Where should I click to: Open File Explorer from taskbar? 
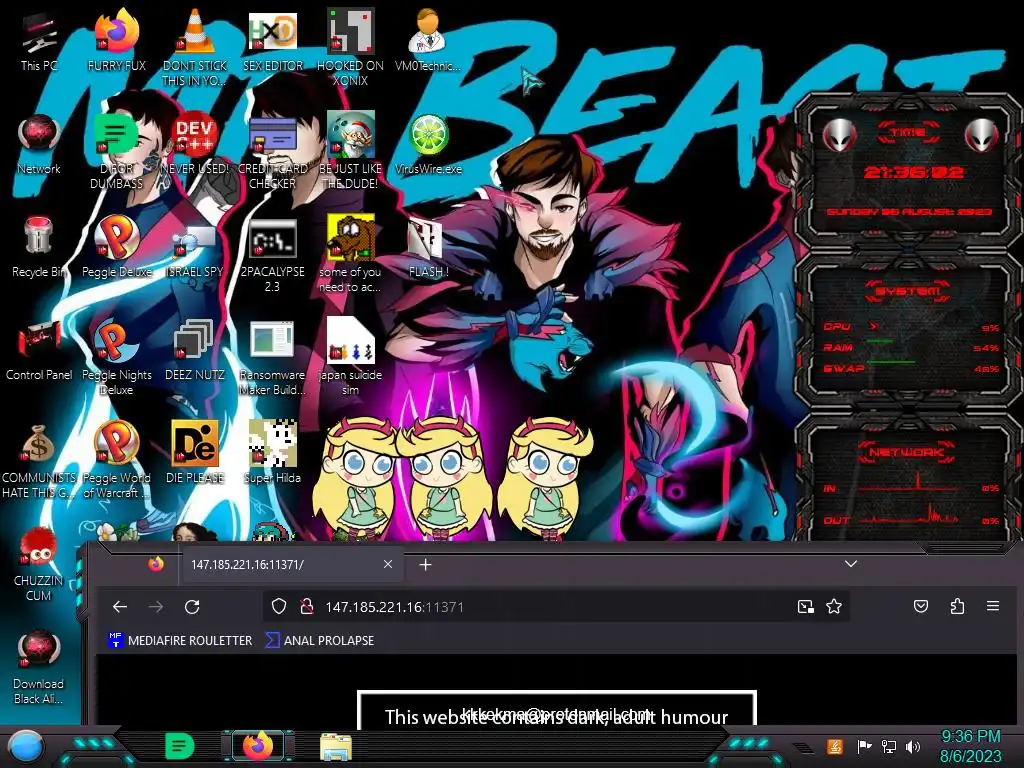point(336,746)
